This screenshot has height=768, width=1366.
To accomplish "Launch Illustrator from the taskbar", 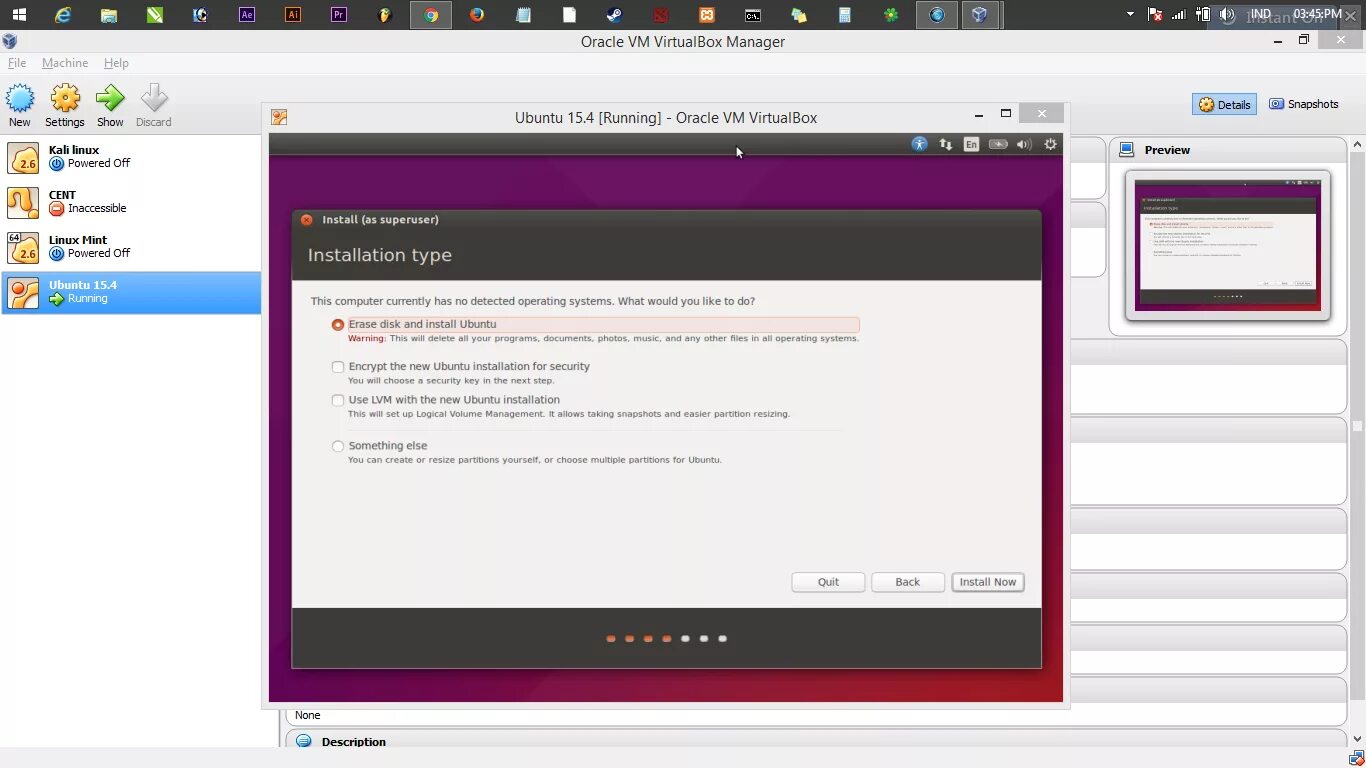I will [x=293, y=15].
